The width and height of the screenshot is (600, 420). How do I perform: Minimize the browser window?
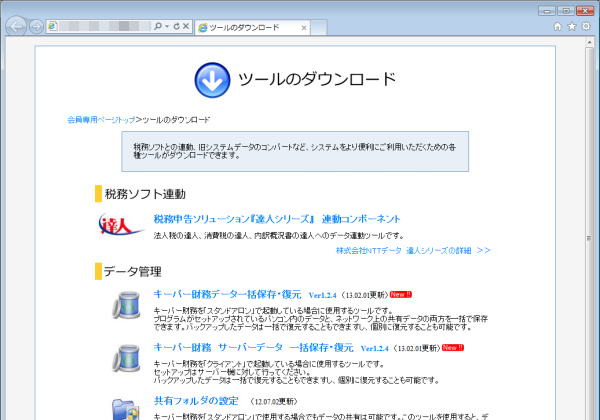coord(546,11)
